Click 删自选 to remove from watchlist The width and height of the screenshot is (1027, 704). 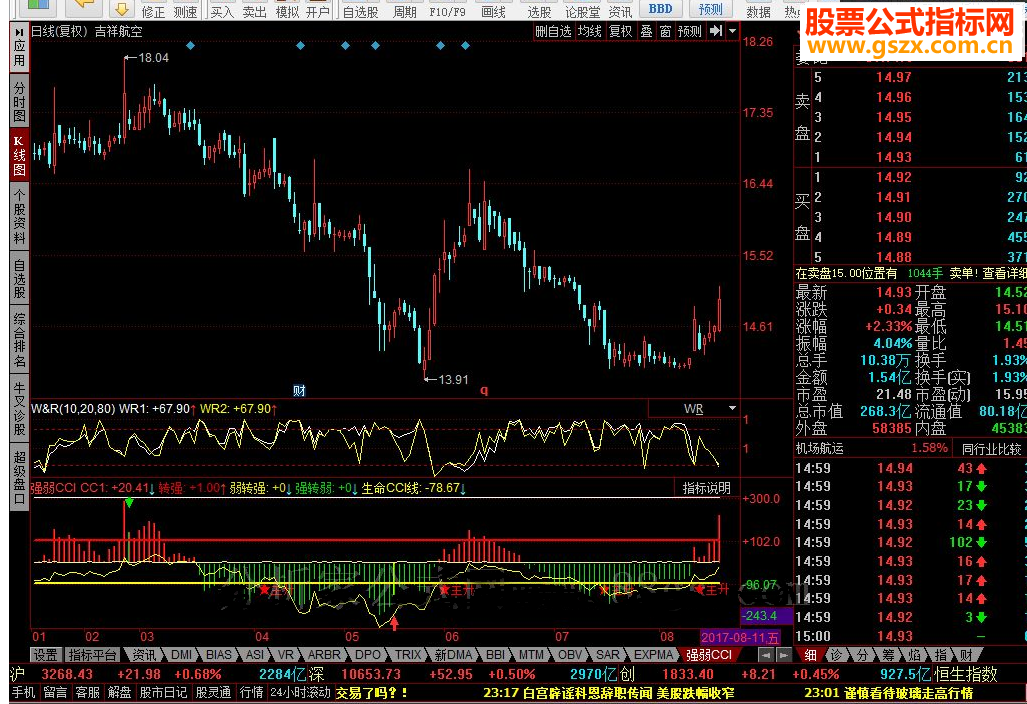point(553,31)
